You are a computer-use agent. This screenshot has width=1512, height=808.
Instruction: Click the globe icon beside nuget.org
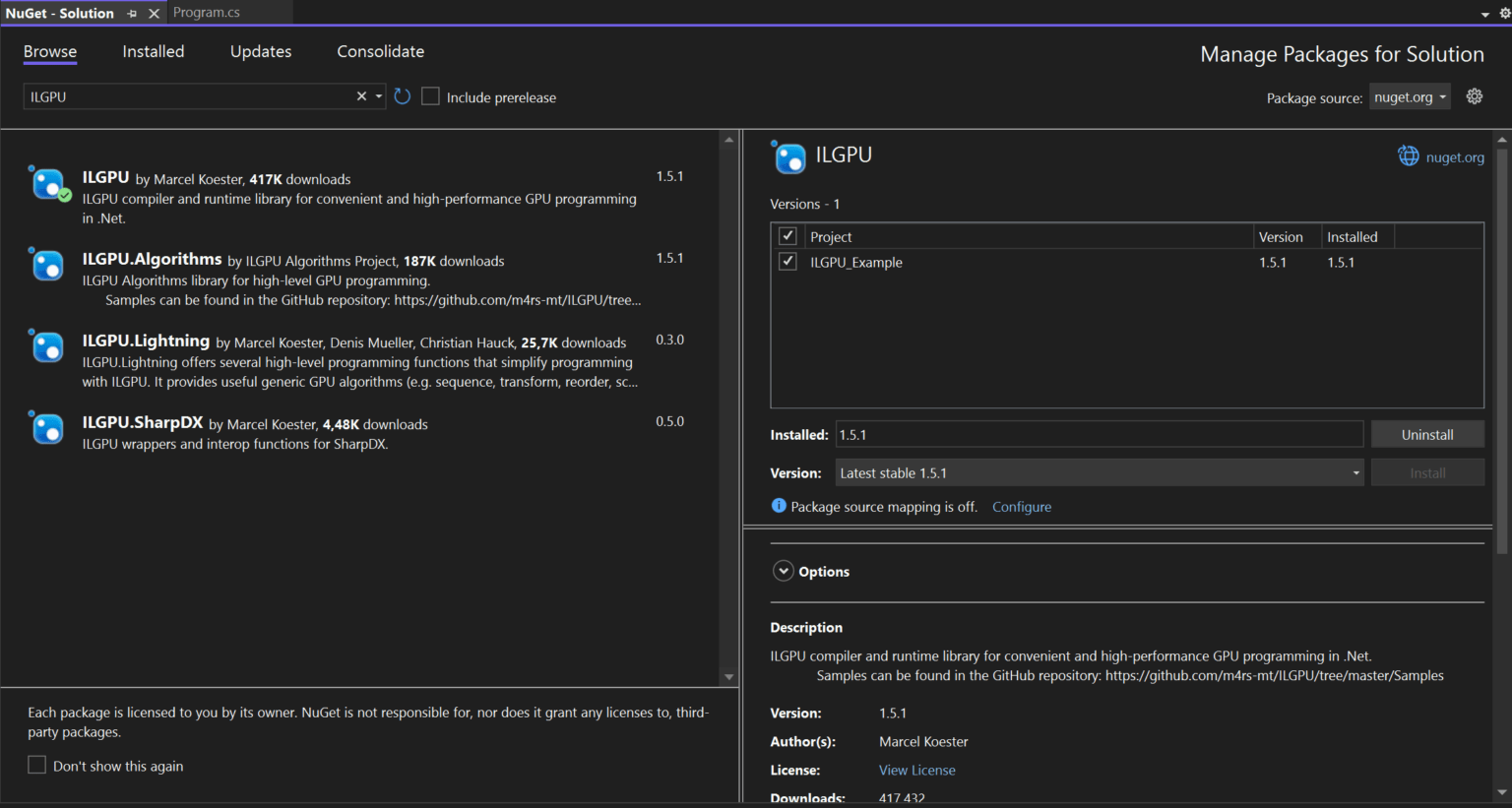point(1408,155)
